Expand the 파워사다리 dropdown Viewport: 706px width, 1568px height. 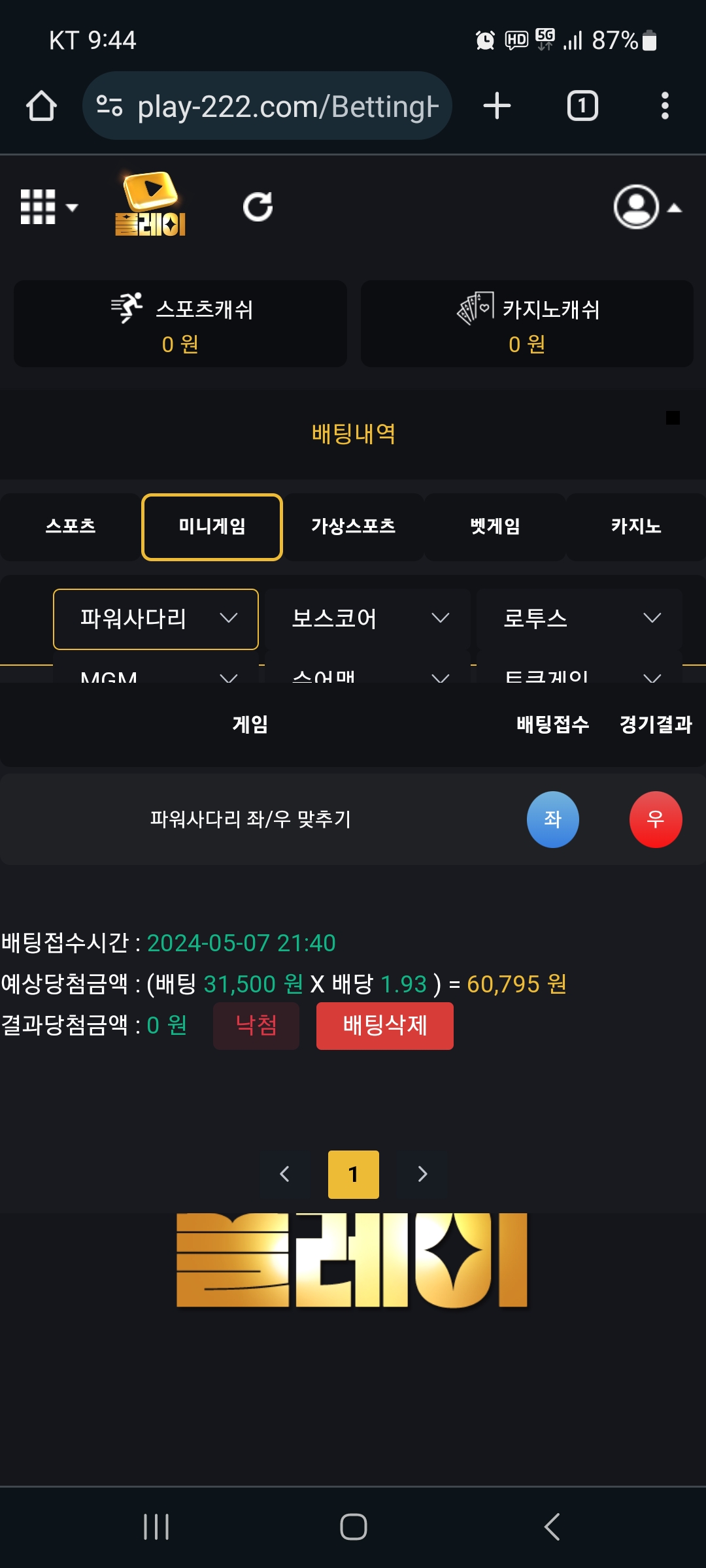pyautogui.click(x=156, y=619)
